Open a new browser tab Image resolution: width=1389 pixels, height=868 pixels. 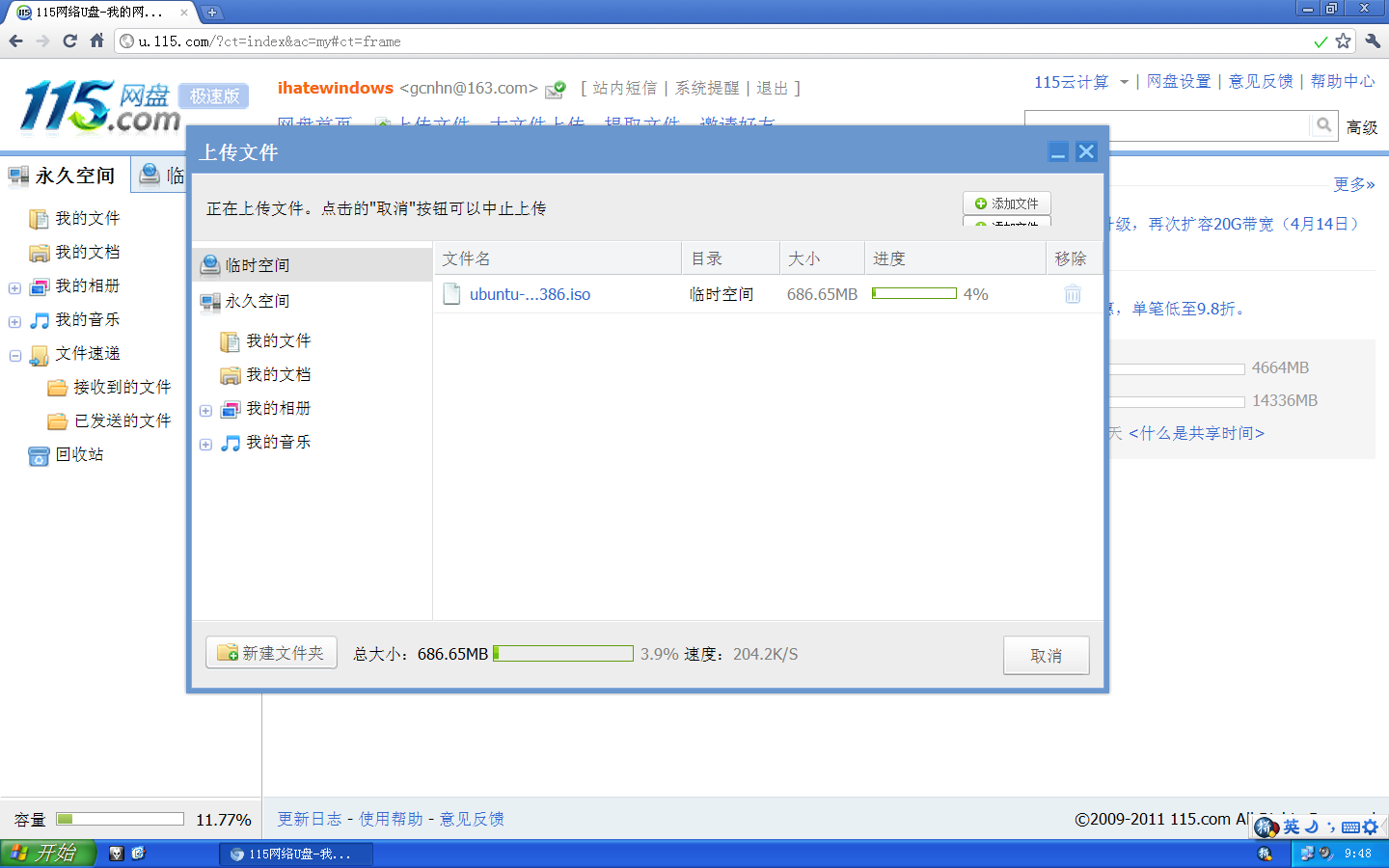click(x=212, y=13)
